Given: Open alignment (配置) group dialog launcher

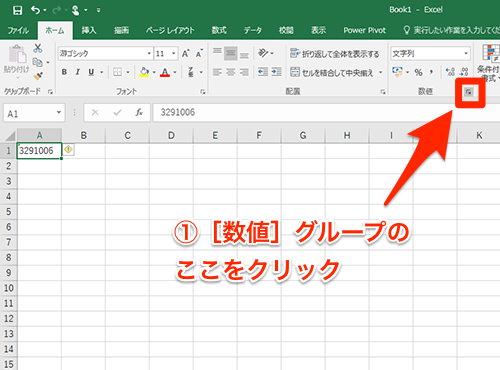Looking at the screenshot, I should point(383,91).
